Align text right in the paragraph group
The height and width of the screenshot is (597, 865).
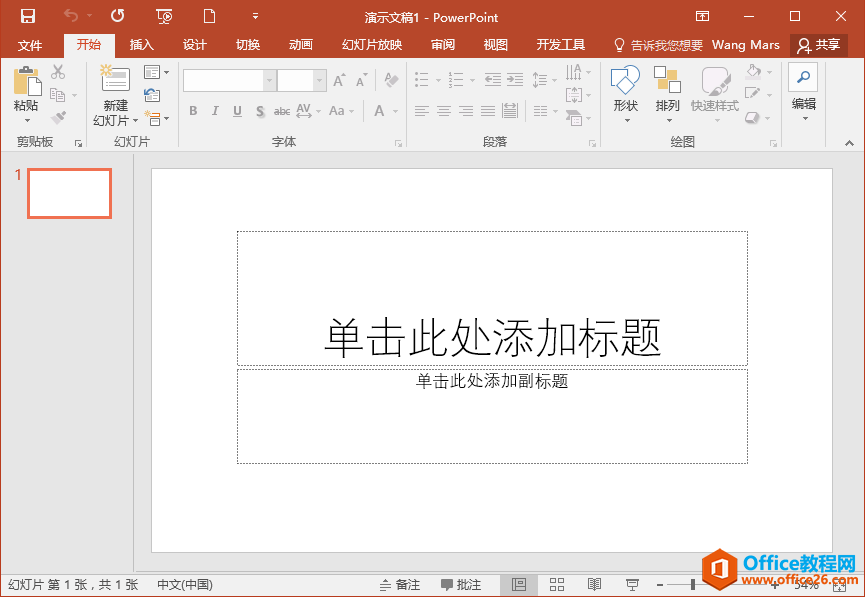coord(466,111)
